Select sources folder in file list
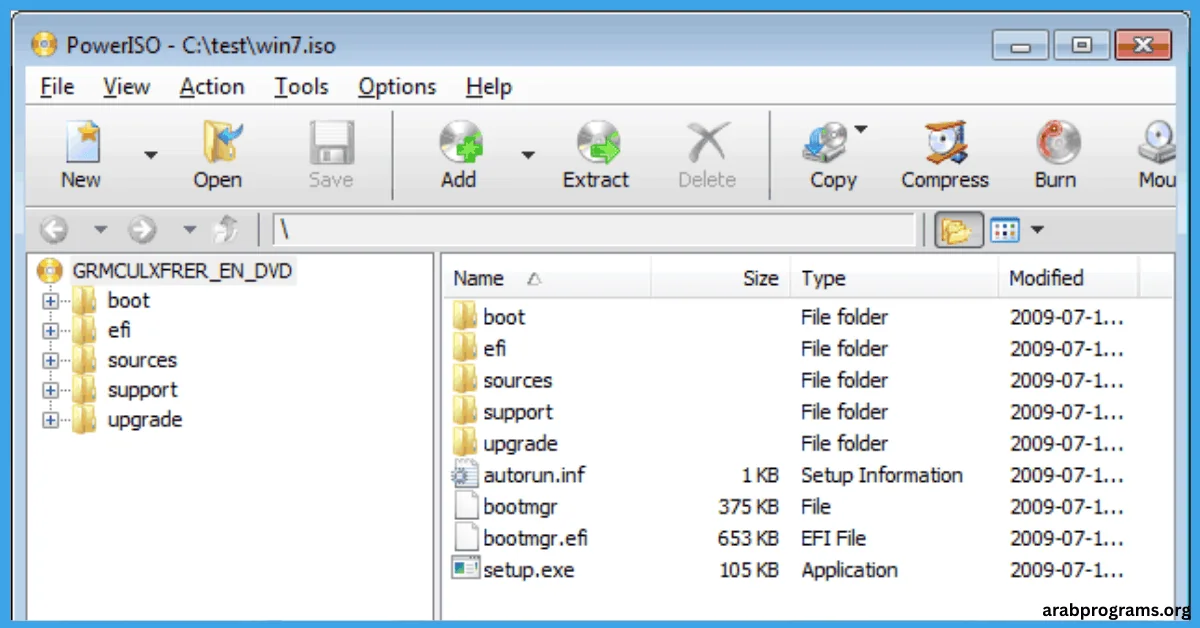The image size is (1200, 628). click(517, 380)
